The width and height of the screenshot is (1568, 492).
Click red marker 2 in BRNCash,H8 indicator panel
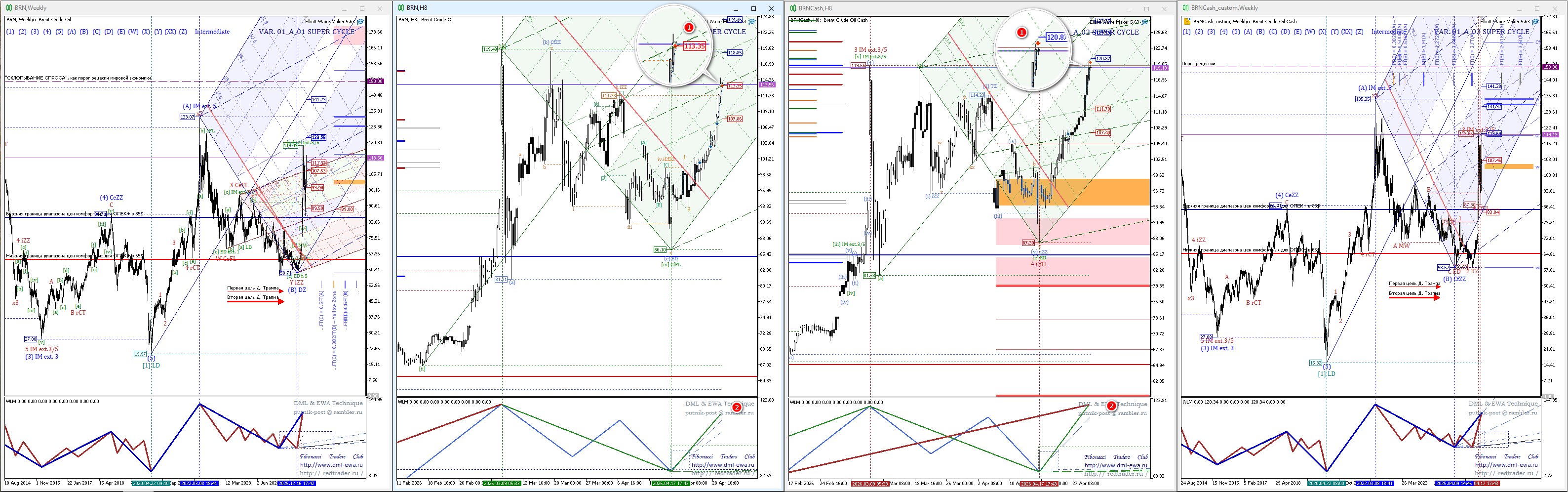coord(1111,406)
